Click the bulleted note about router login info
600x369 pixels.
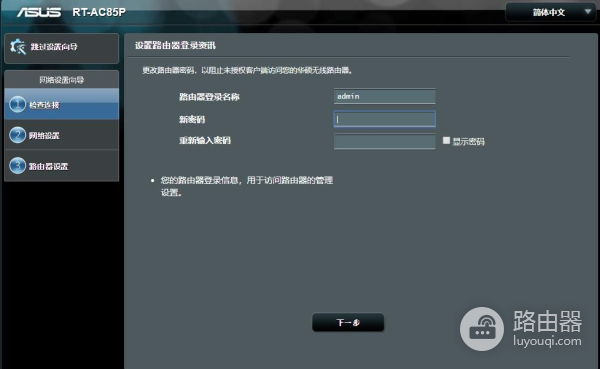[246, 186]
